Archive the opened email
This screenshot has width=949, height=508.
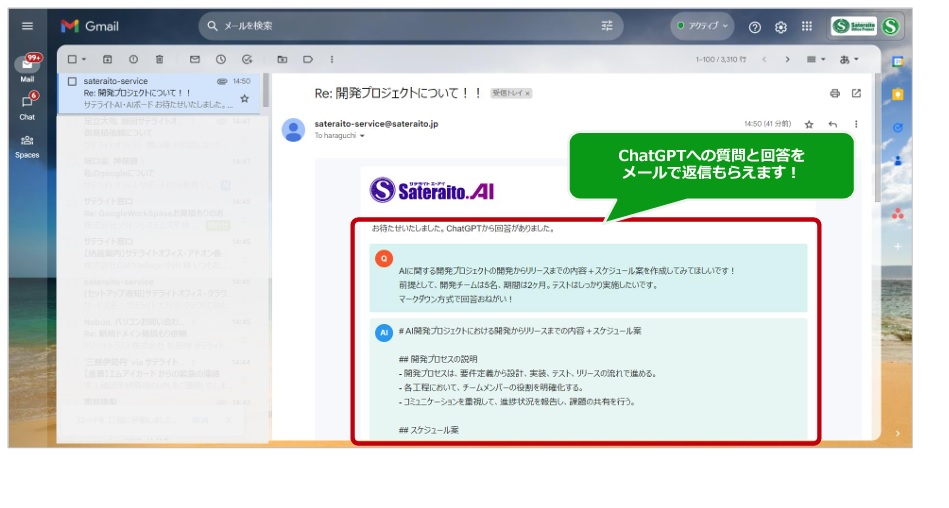coord(108,59)
